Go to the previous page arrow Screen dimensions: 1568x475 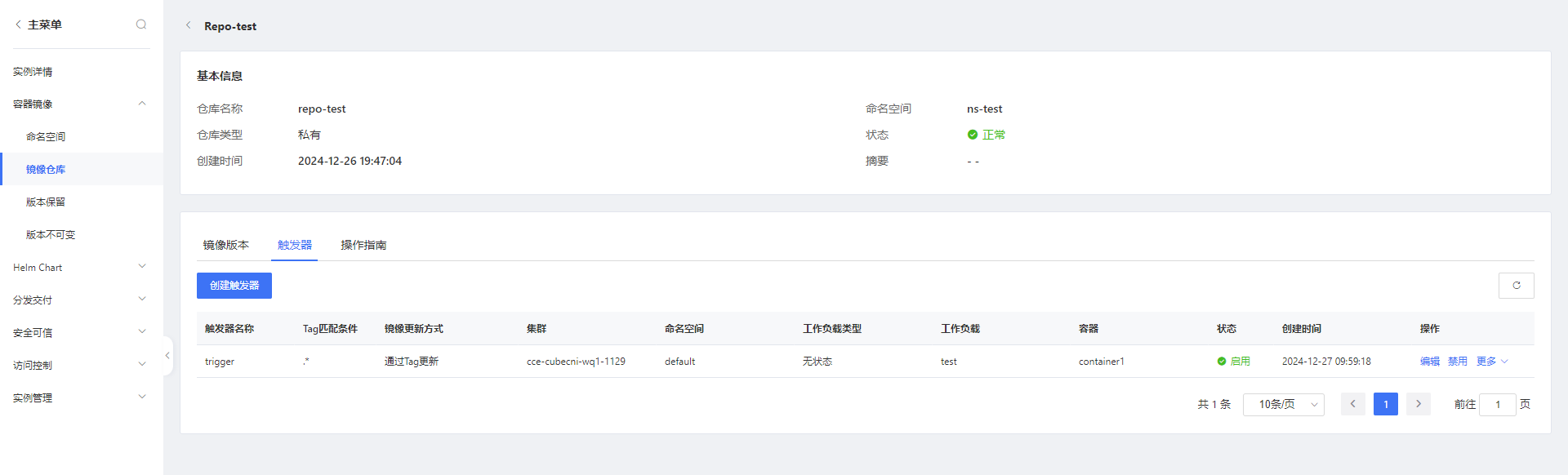[x=1352, y=404]
